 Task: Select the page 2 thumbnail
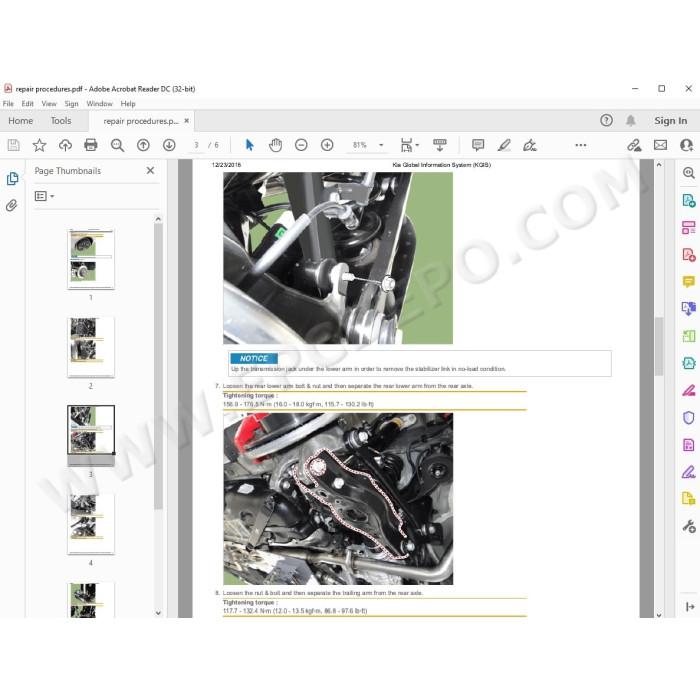pos(91,347)
